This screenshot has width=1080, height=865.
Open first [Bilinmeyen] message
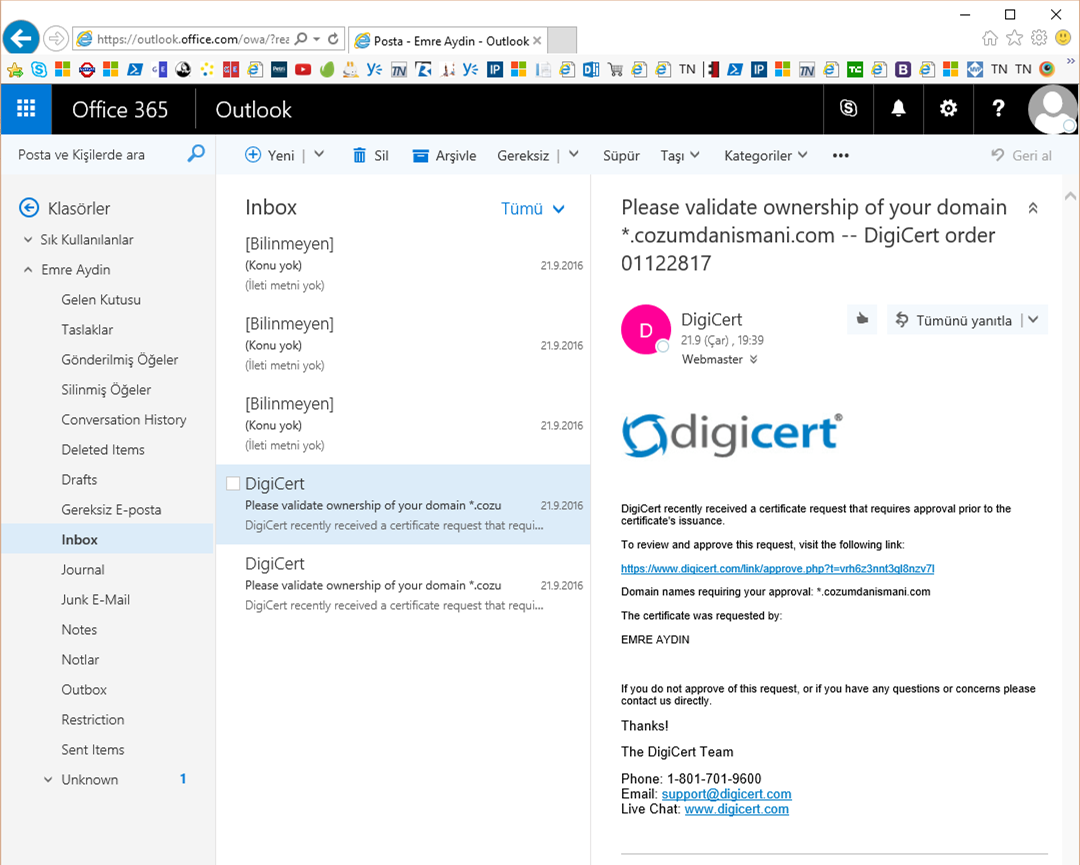[x=404, y=264]
